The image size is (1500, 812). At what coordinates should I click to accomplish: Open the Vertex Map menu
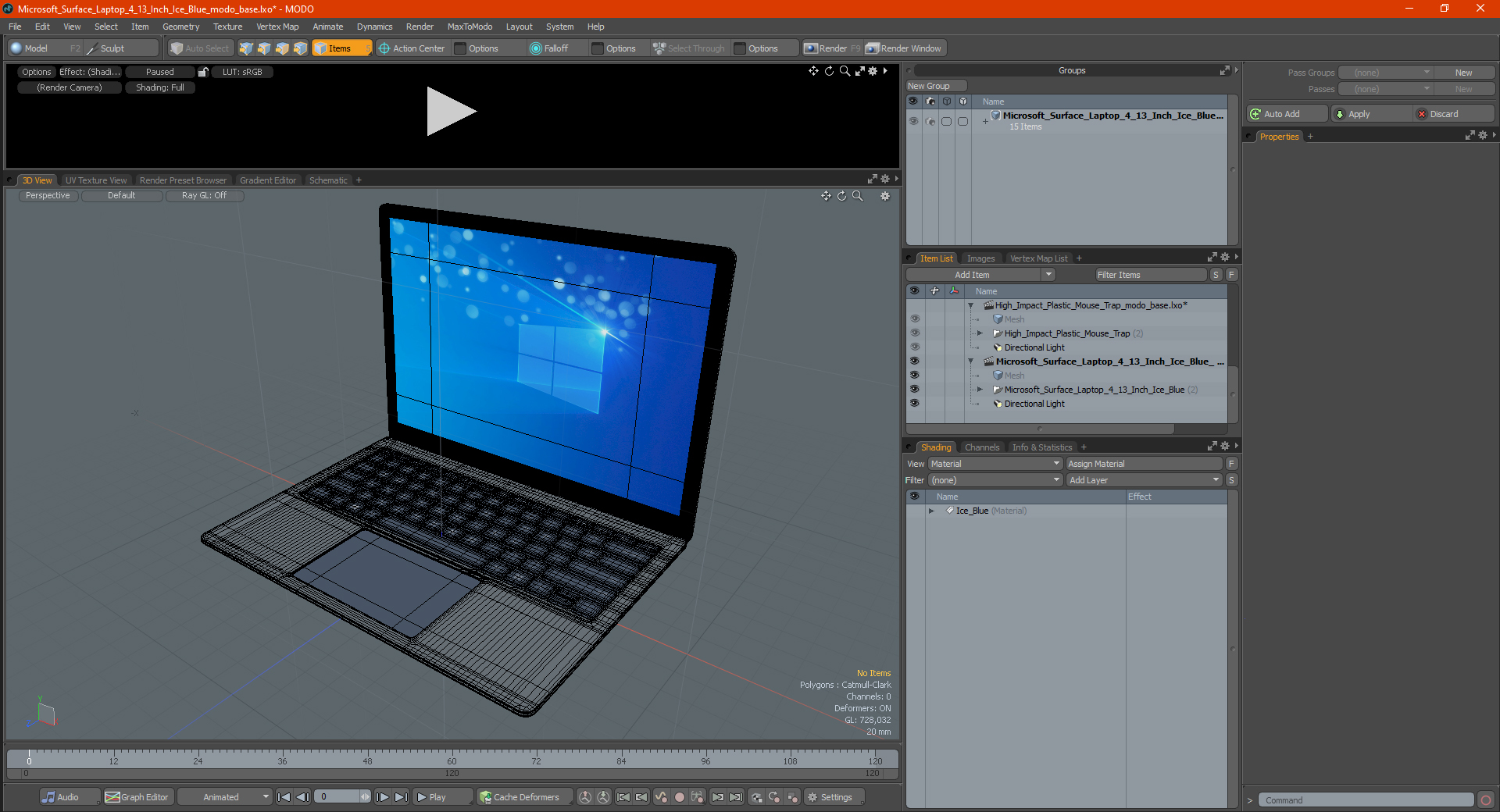point(277,27)
